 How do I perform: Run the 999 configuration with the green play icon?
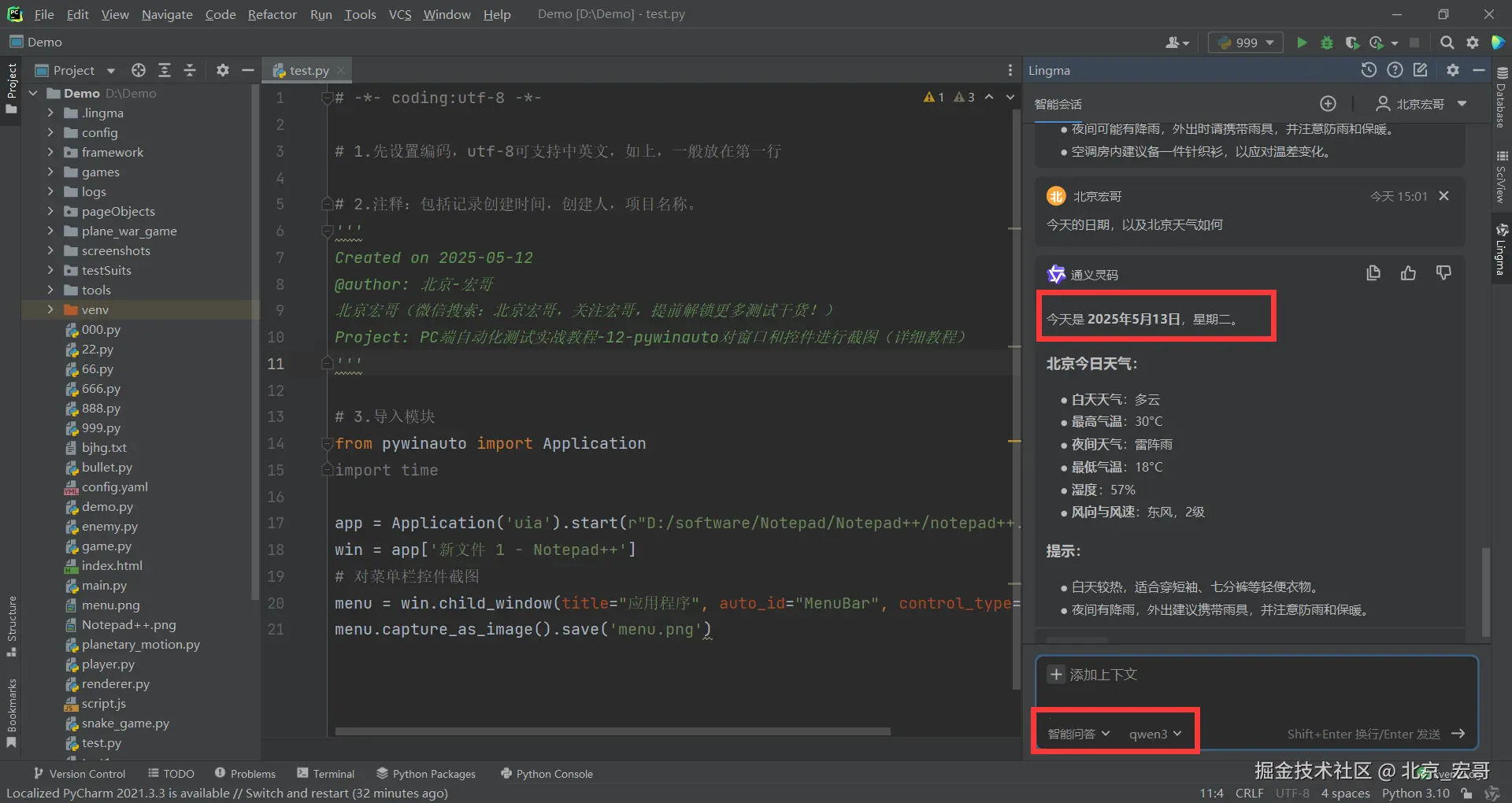click(1302, 43)
